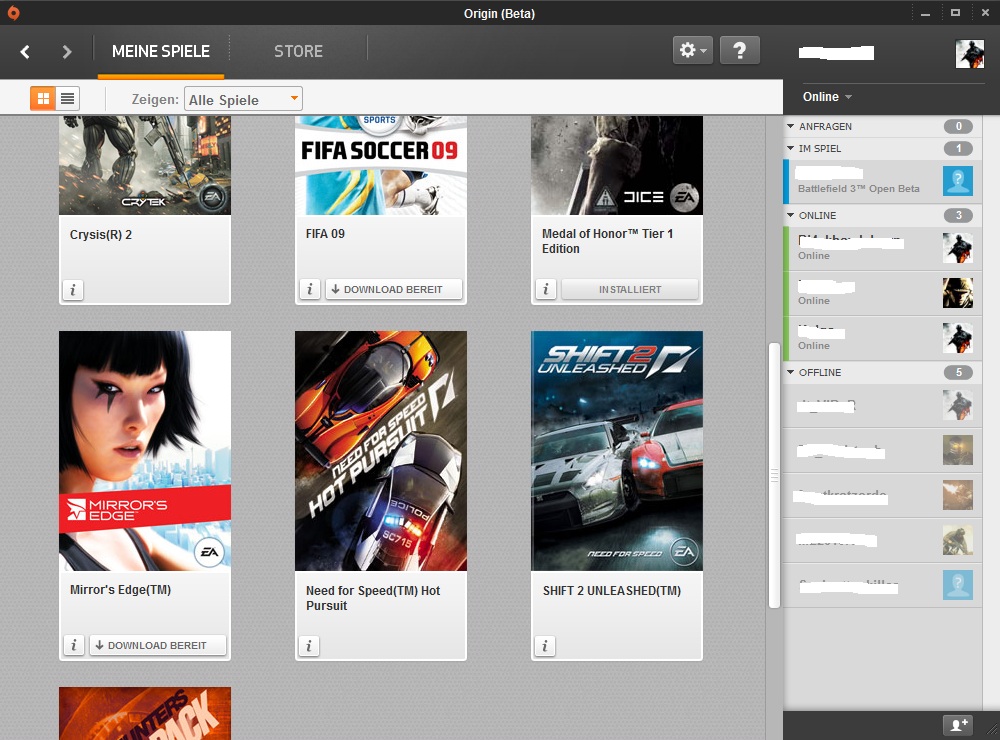Select friend playing Battlefield 3 Open Beta
The height and width of the screenshot is (740, 1000).
point(882,181)
